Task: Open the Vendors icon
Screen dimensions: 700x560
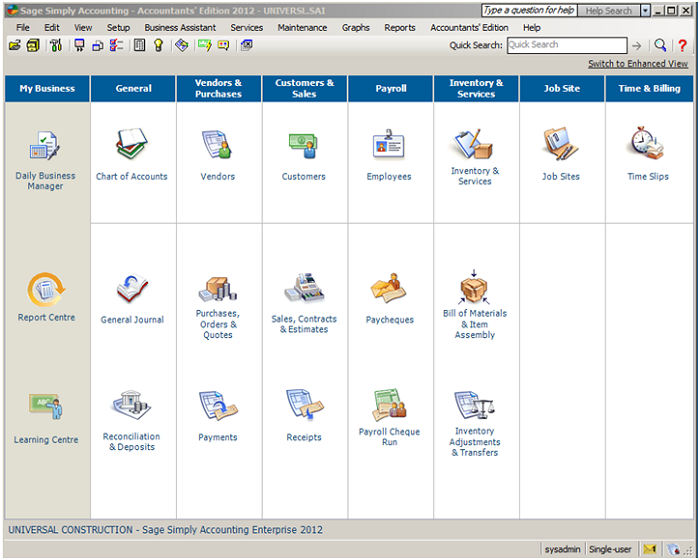Action: 217,144
